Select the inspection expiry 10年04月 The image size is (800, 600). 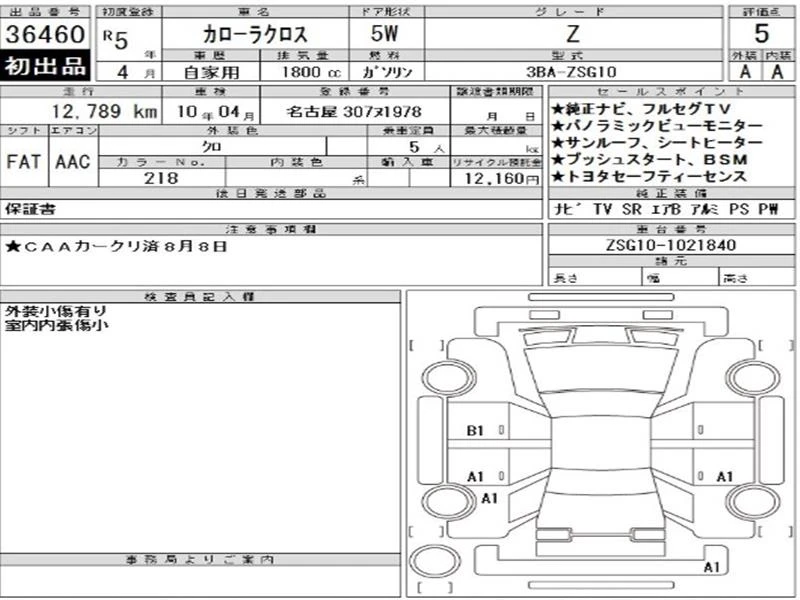coord(216,112)
